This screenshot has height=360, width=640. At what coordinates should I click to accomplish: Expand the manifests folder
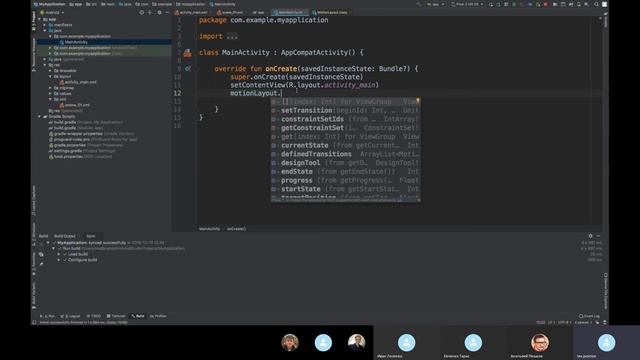[x=45, y=25]
